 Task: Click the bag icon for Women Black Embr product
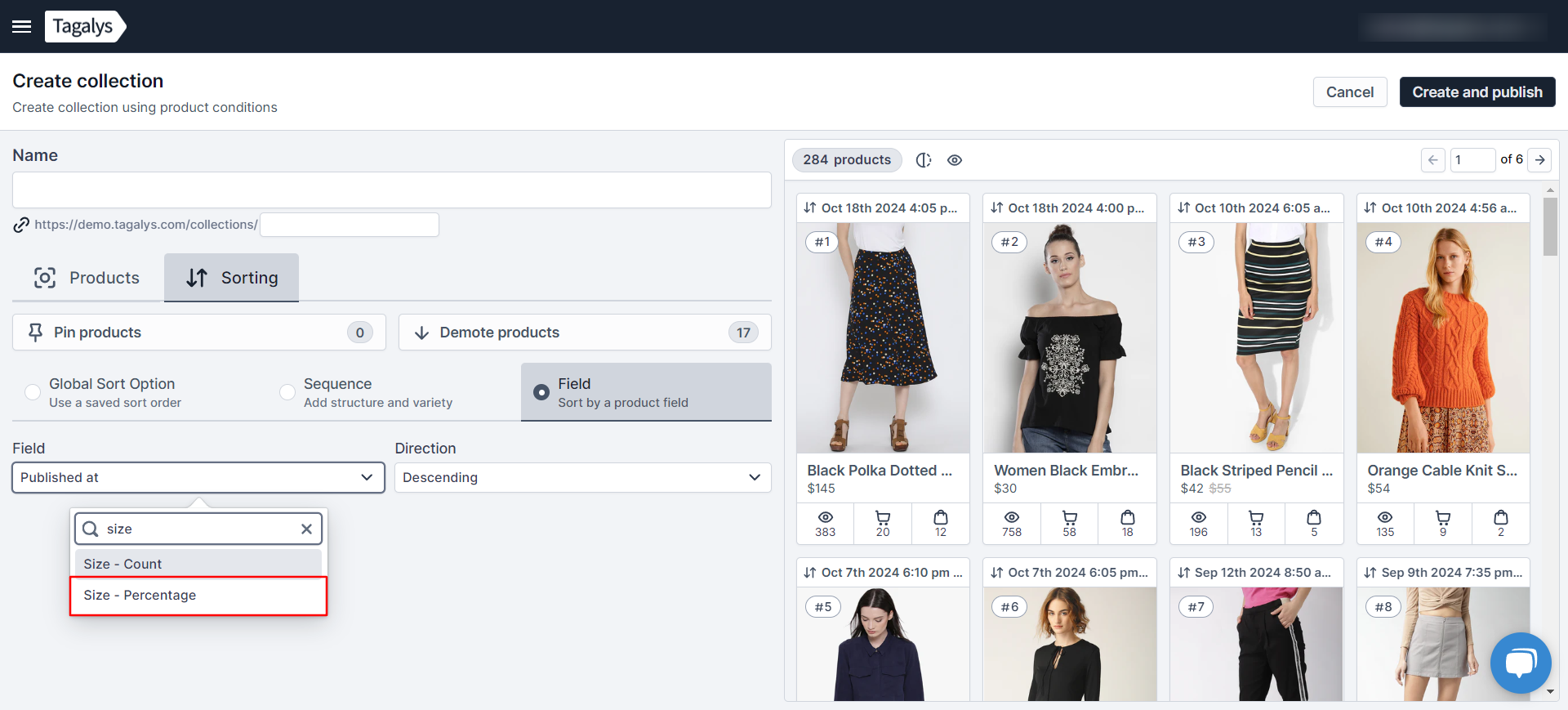point(1128,517)
